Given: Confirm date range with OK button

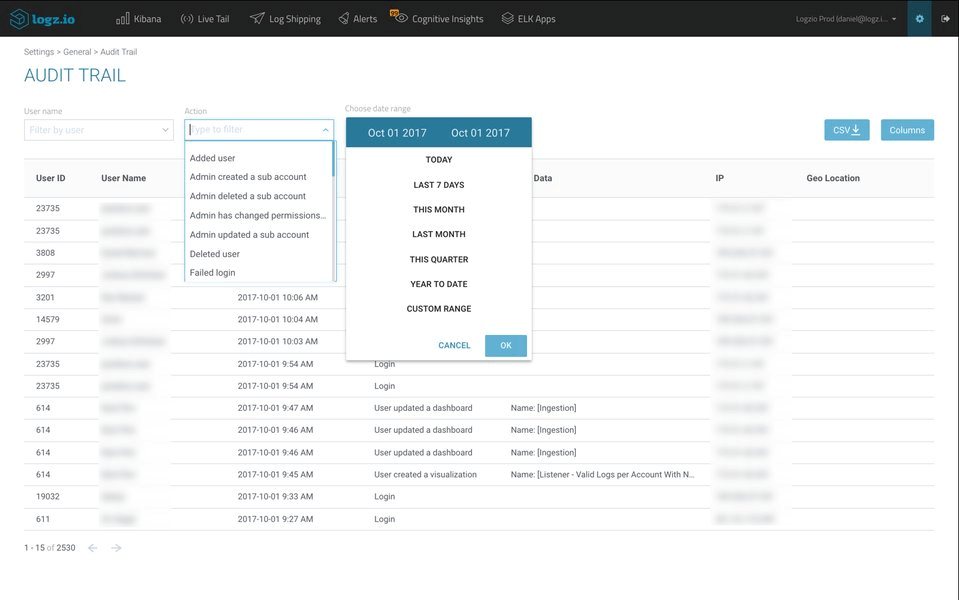Looking at the screenshot, I should tap(505, 345).
